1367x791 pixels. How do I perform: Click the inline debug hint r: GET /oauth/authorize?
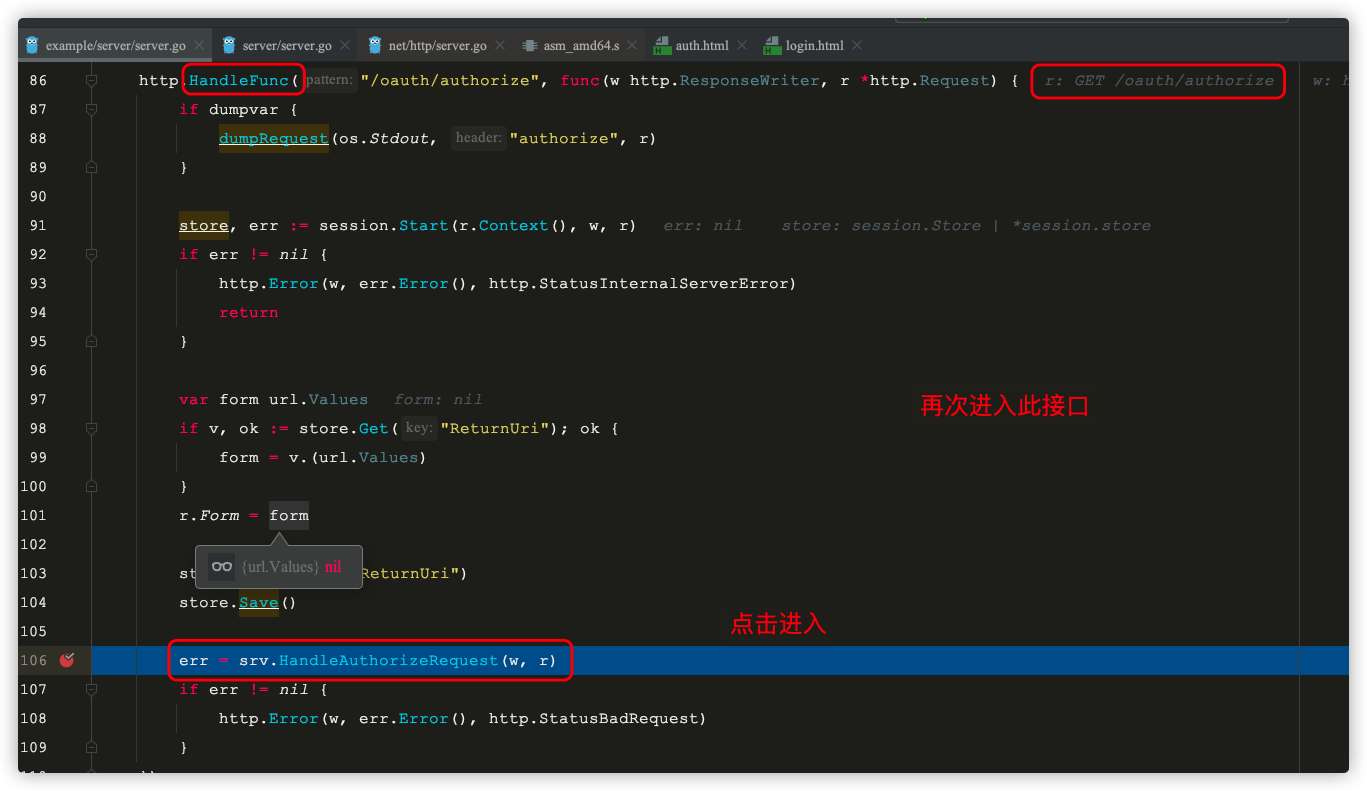coord(1159,80)
